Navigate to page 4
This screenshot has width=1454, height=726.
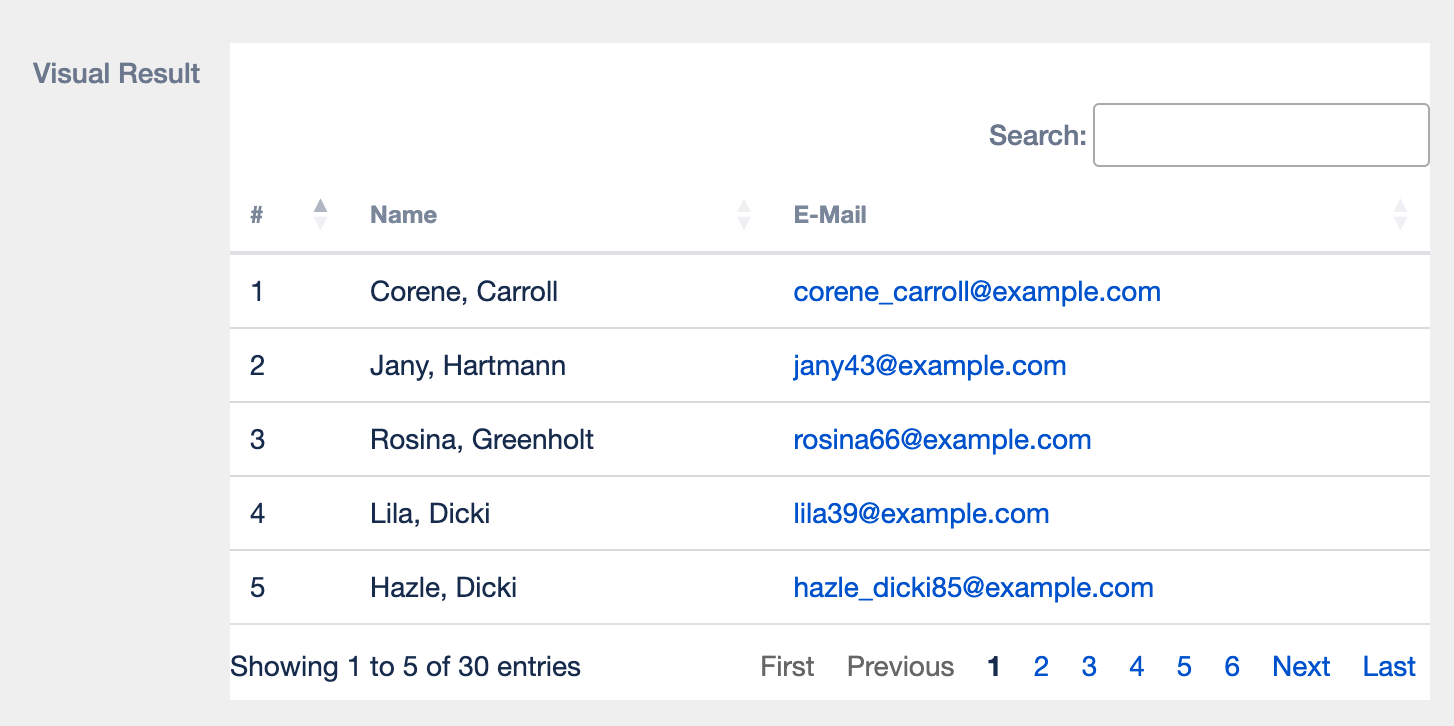point(1137,667)
